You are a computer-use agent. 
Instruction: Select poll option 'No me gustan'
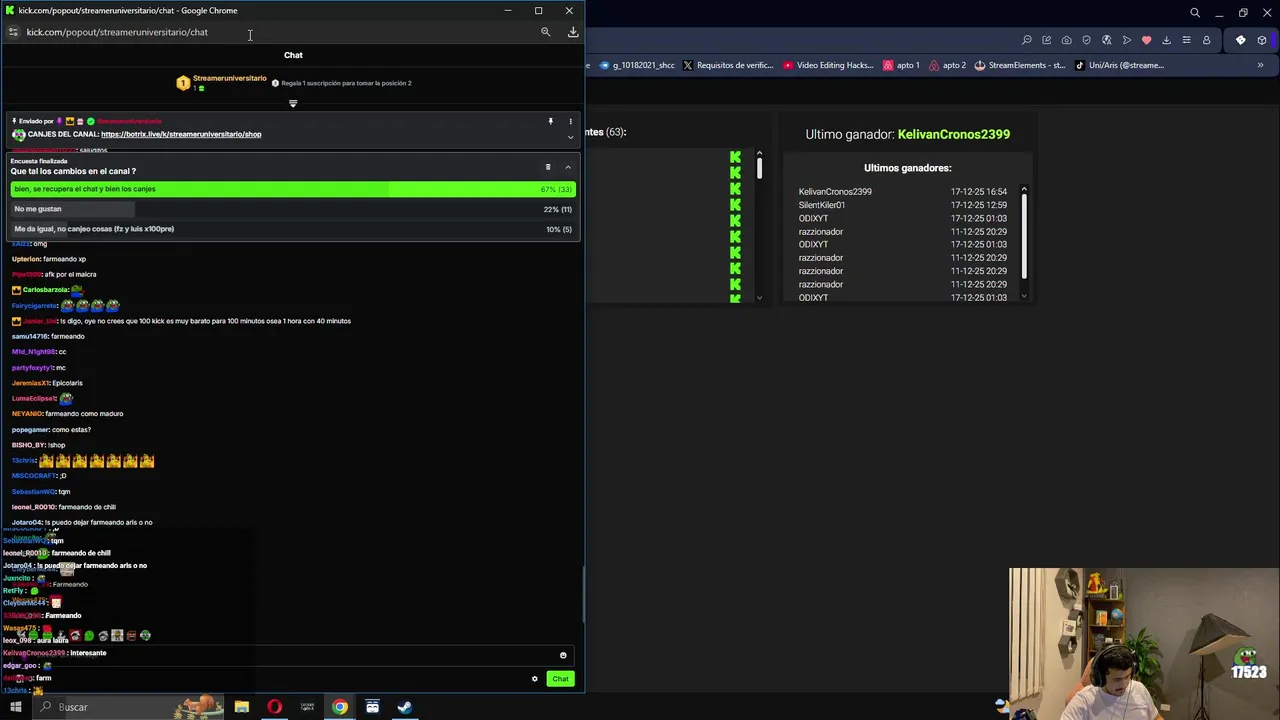[x=293, y=209]
